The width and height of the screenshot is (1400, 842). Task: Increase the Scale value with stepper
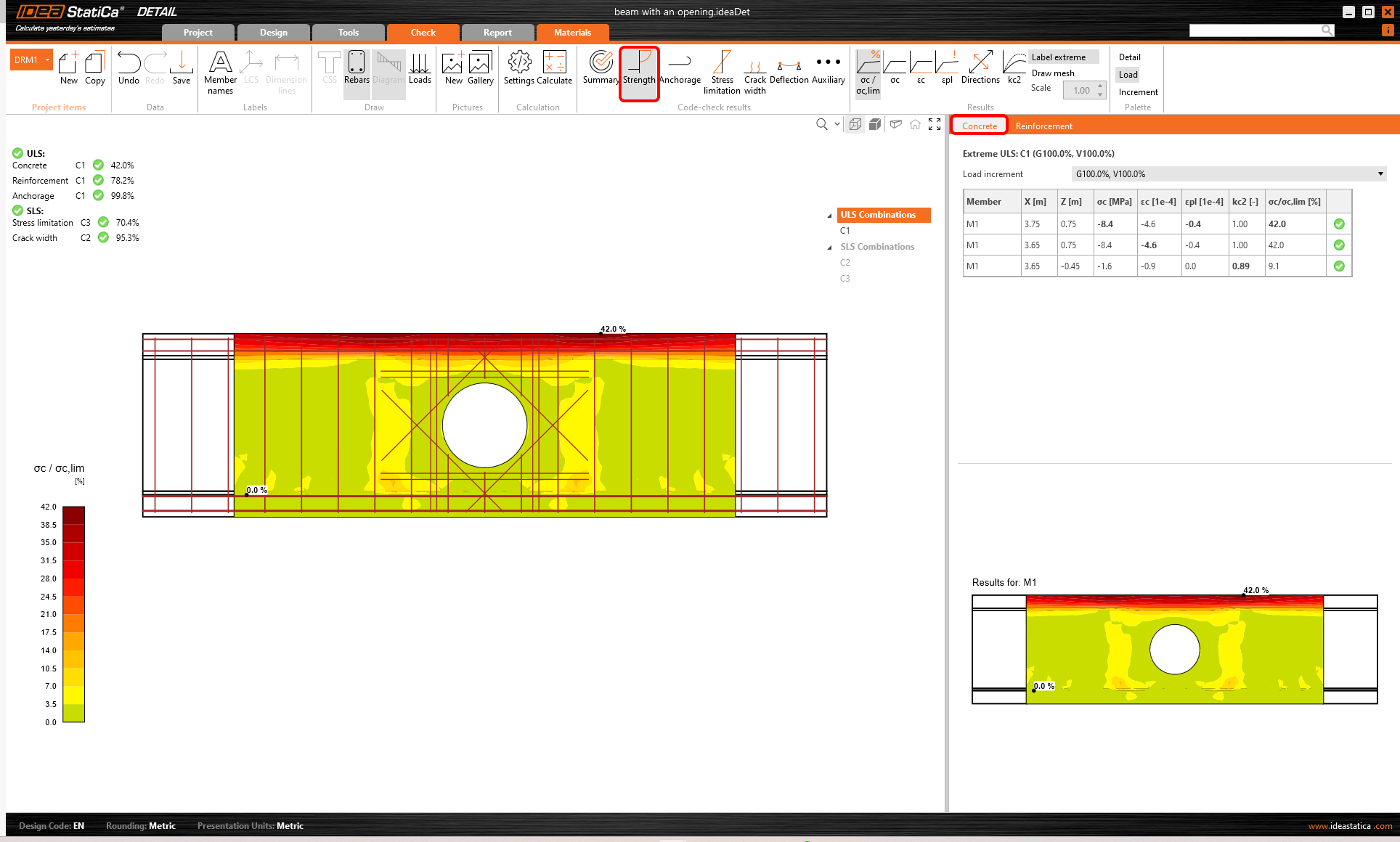pyautogui.click(x=1100, y=86)
